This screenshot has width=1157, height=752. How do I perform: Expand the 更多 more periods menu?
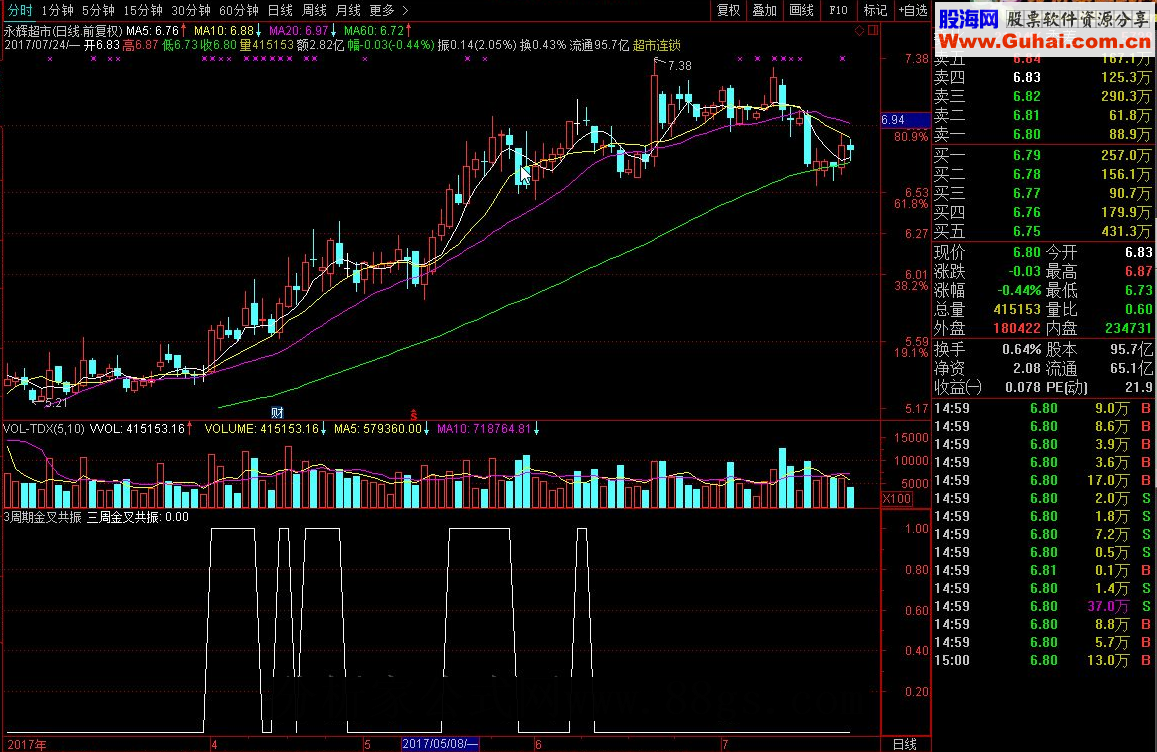coord(388,10)
